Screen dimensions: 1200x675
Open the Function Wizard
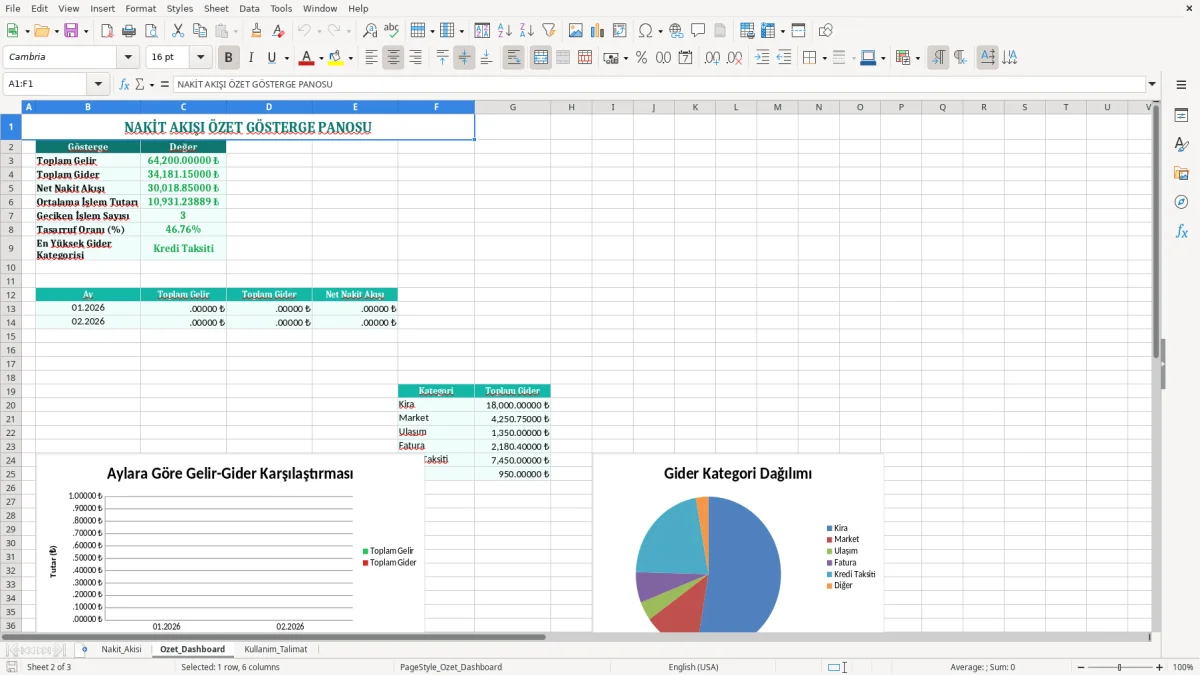[124, 84]
